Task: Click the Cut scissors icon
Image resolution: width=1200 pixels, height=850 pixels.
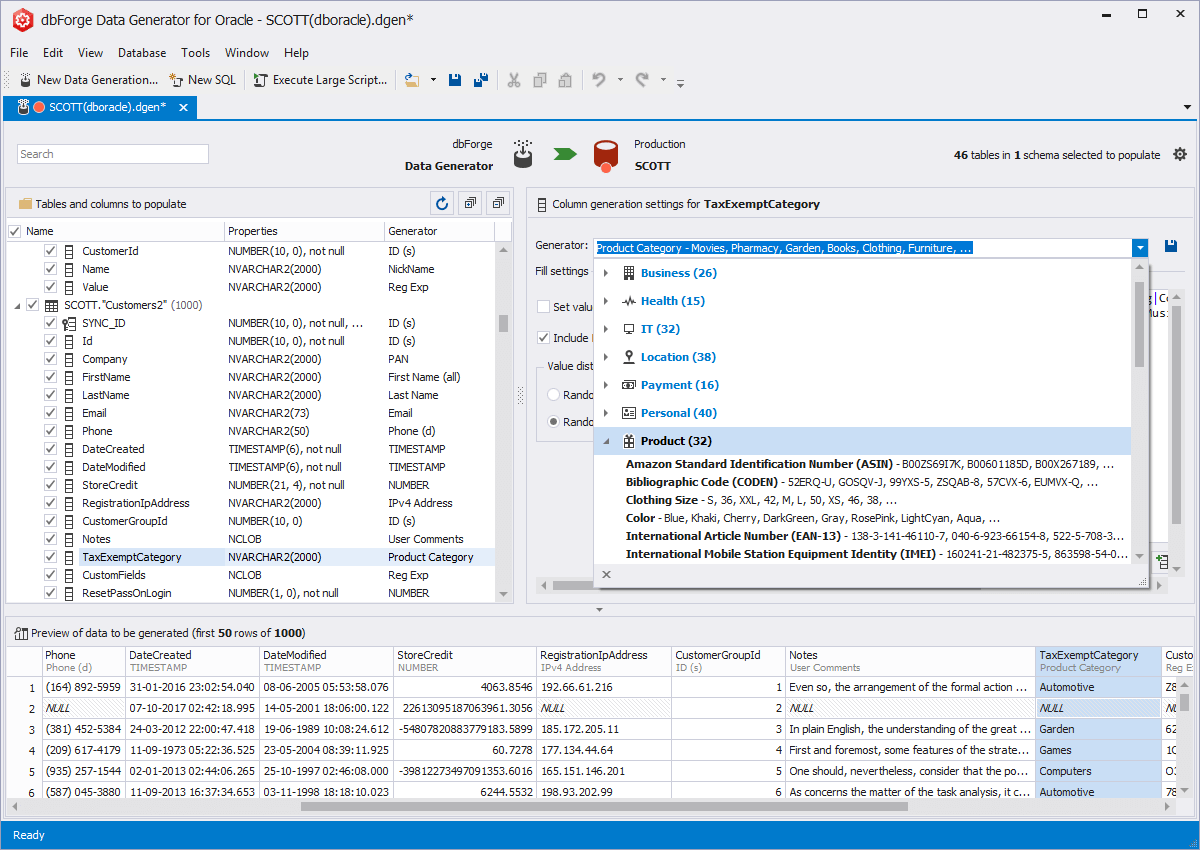Action: pos(514,79)
